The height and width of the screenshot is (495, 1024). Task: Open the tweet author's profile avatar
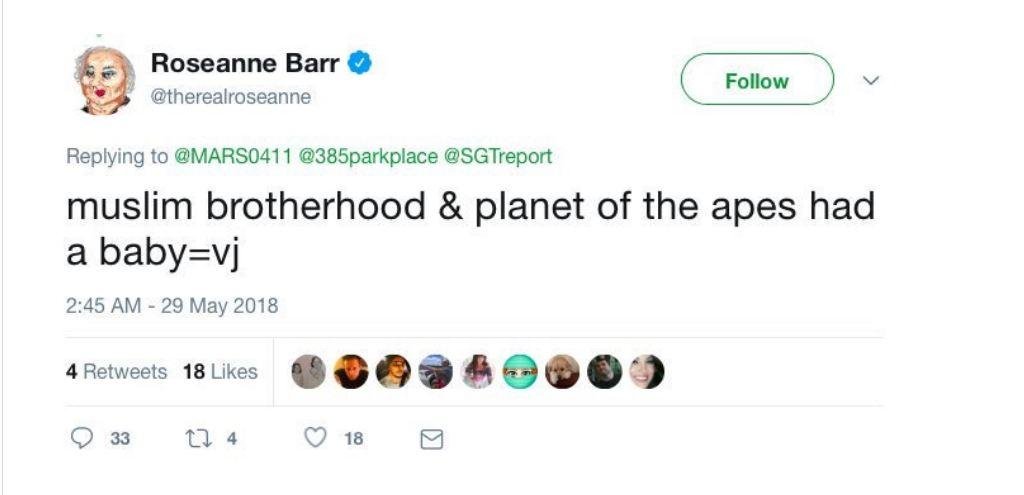tap(104, 80)
